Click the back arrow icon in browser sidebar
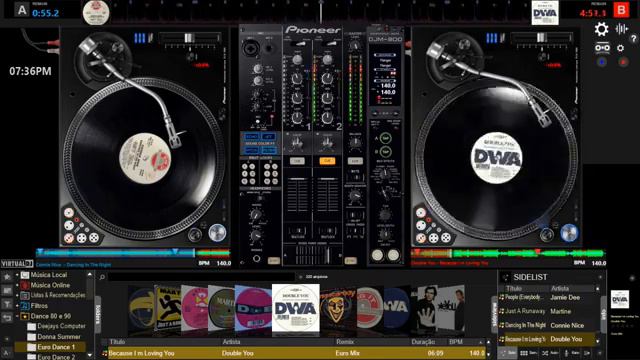The width and height of the screenshot is (640, 360). 7,318
